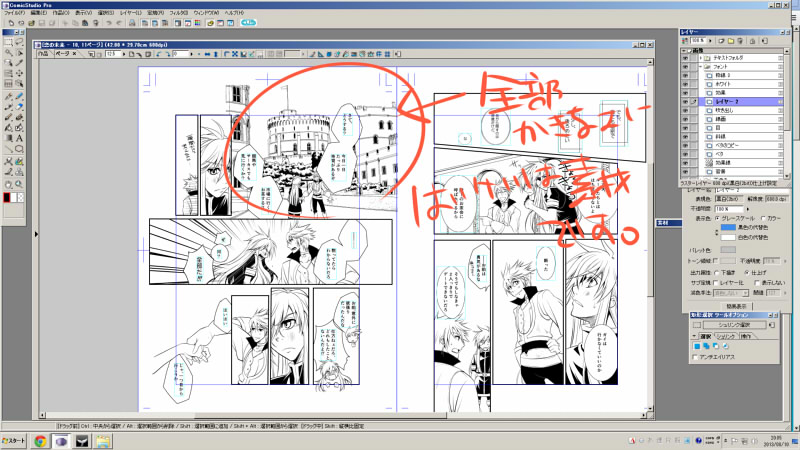800x450 pixels.
Task: Select the ellipse shape tool
Action: (19, 149)
